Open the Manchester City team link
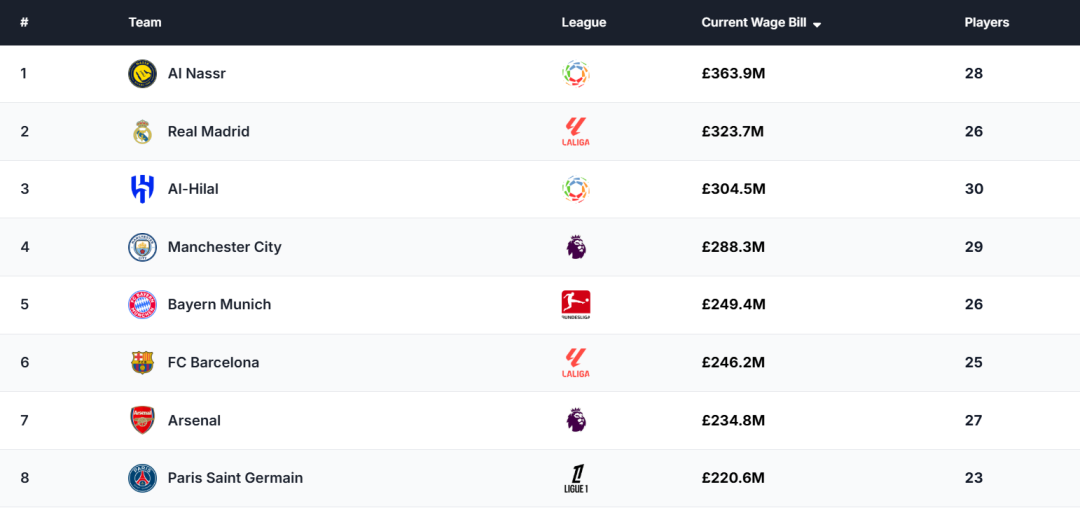The width and height of the screenshot is (1080, 508). (x=225, y=247)
